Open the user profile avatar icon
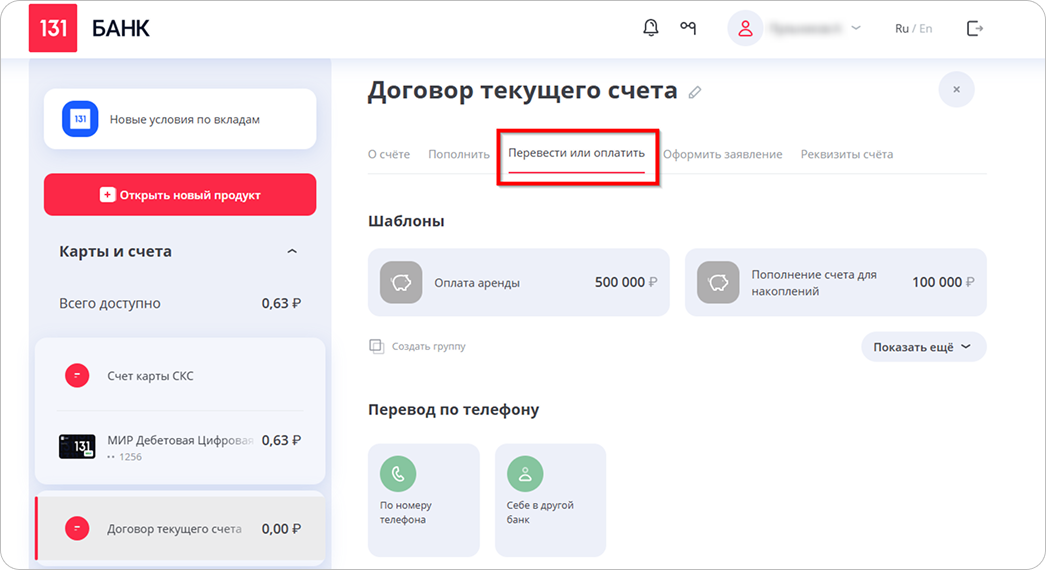 pos(745,28)
